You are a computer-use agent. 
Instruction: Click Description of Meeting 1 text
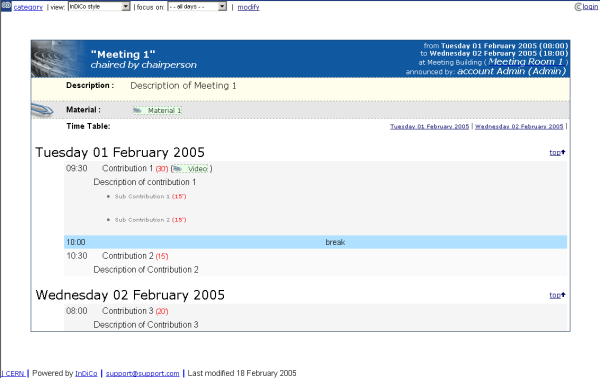[x=183, y=86]
